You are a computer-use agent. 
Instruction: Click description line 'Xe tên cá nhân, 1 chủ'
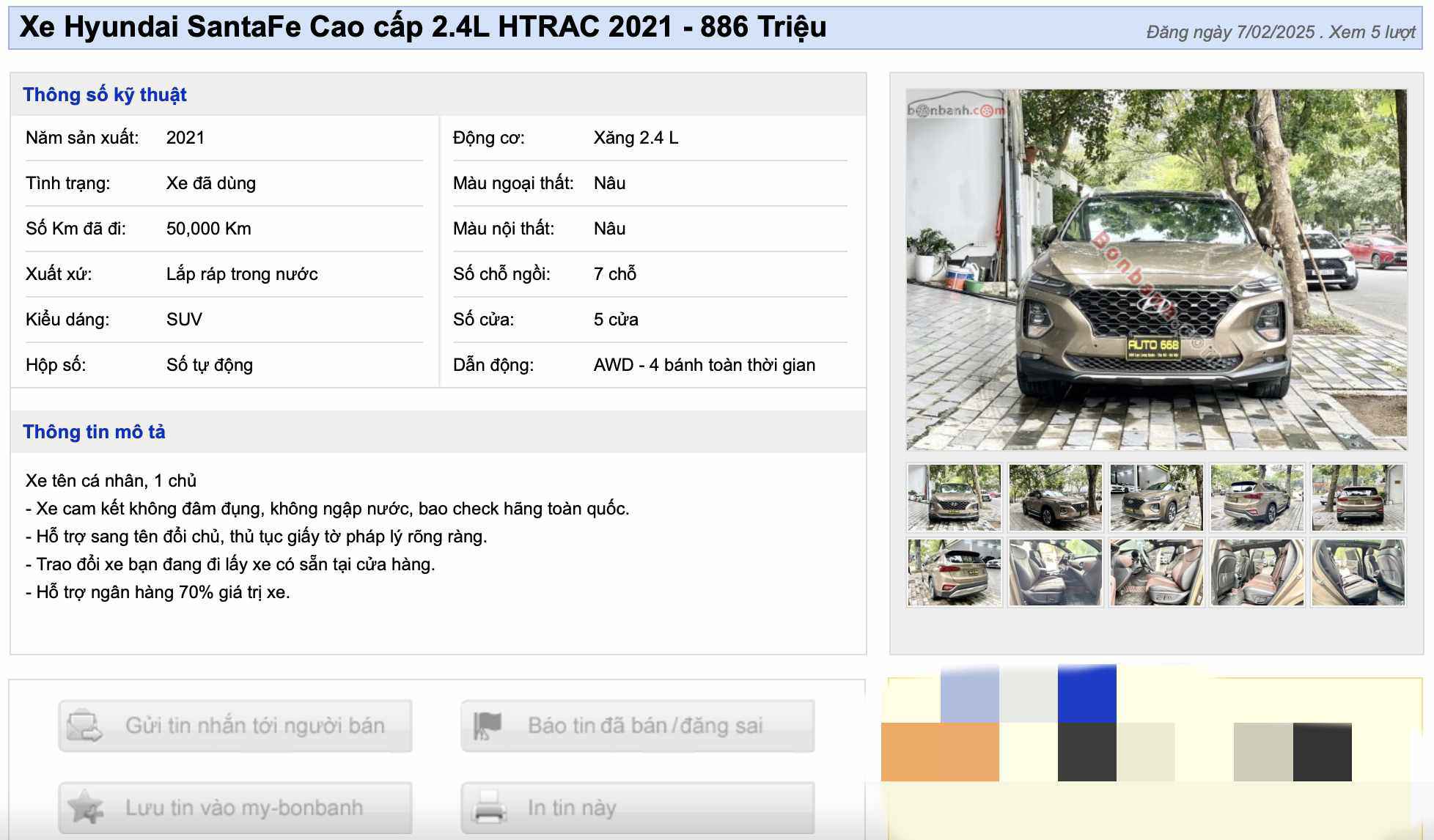(x=111, y=481)
